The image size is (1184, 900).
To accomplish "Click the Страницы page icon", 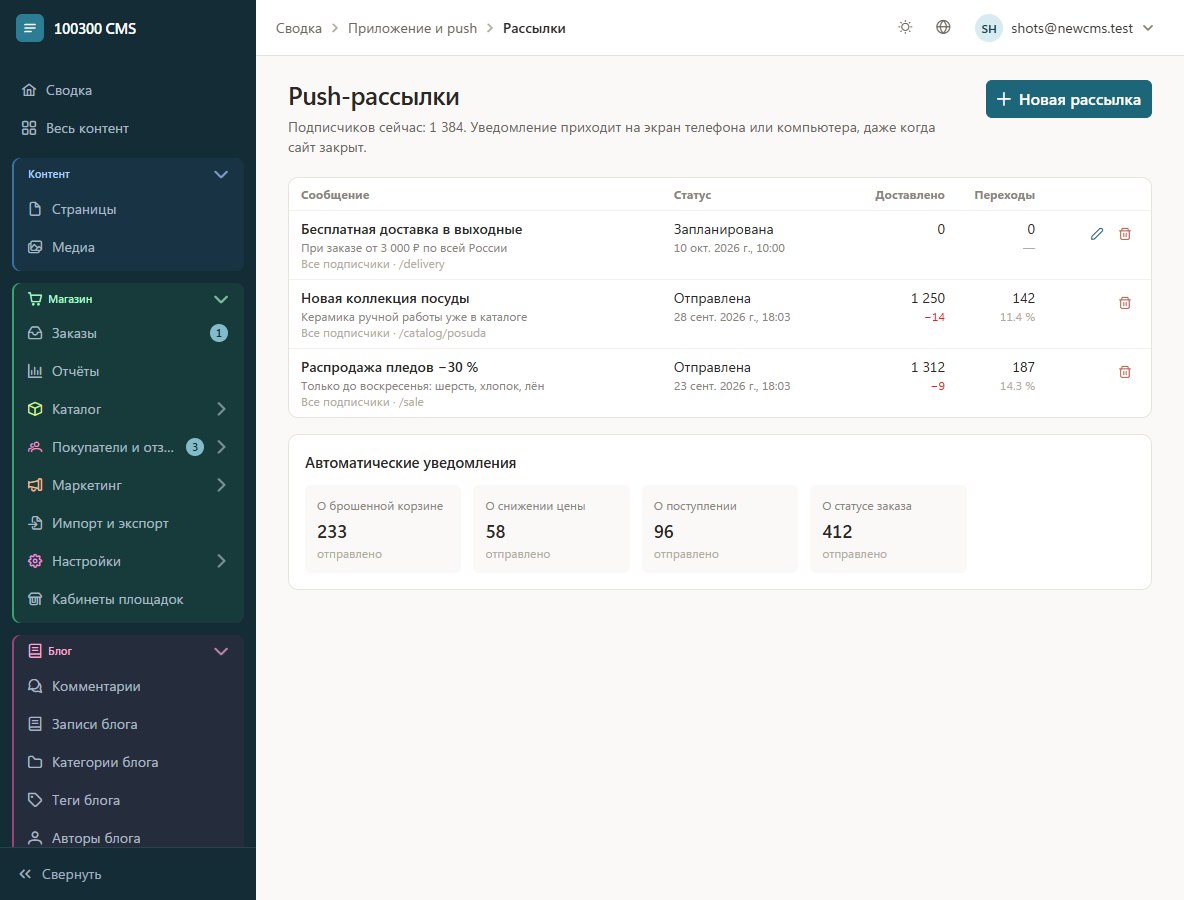I will click(35, 209).
